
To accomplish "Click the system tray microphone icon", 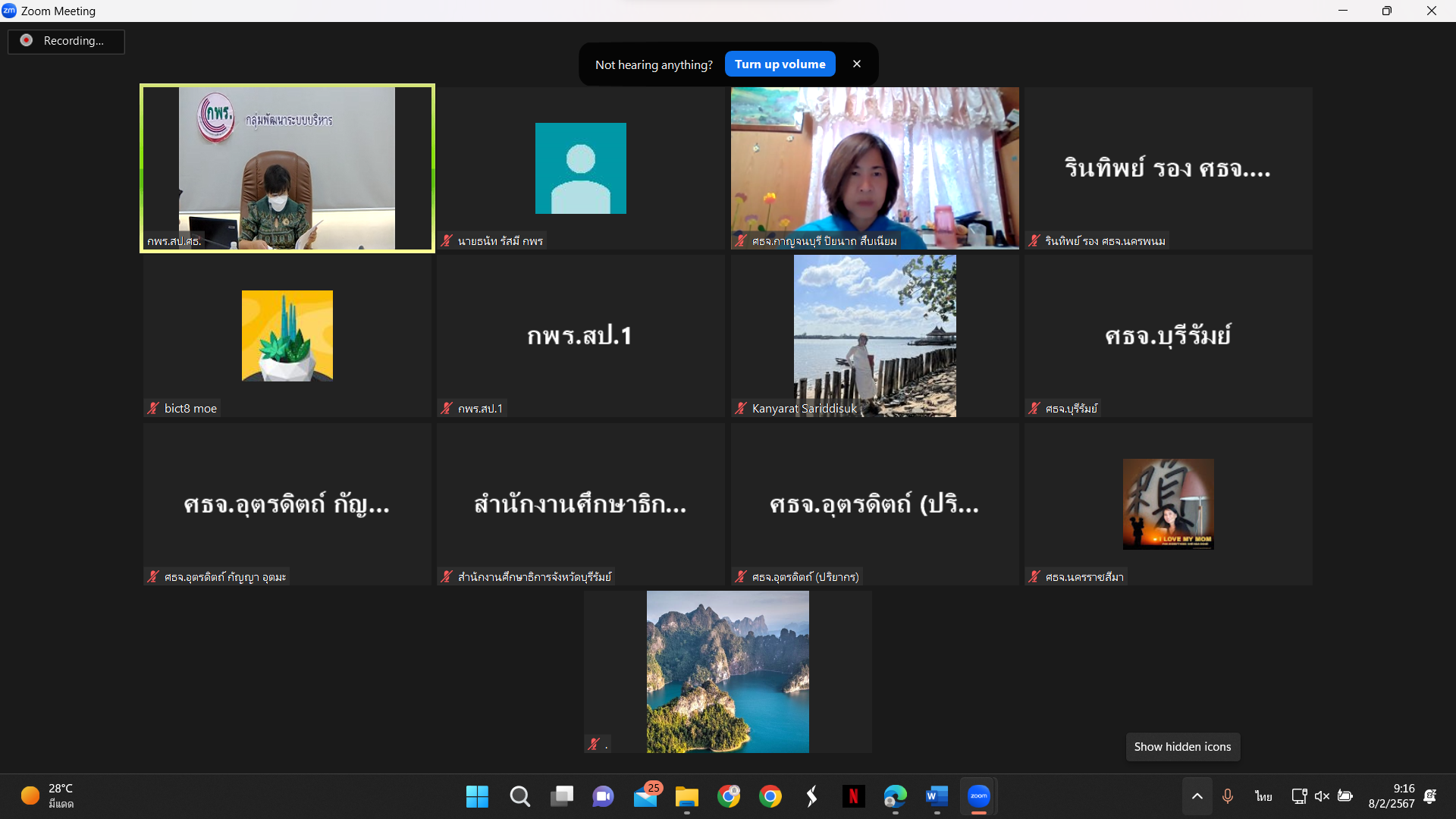I will 1228,796.
